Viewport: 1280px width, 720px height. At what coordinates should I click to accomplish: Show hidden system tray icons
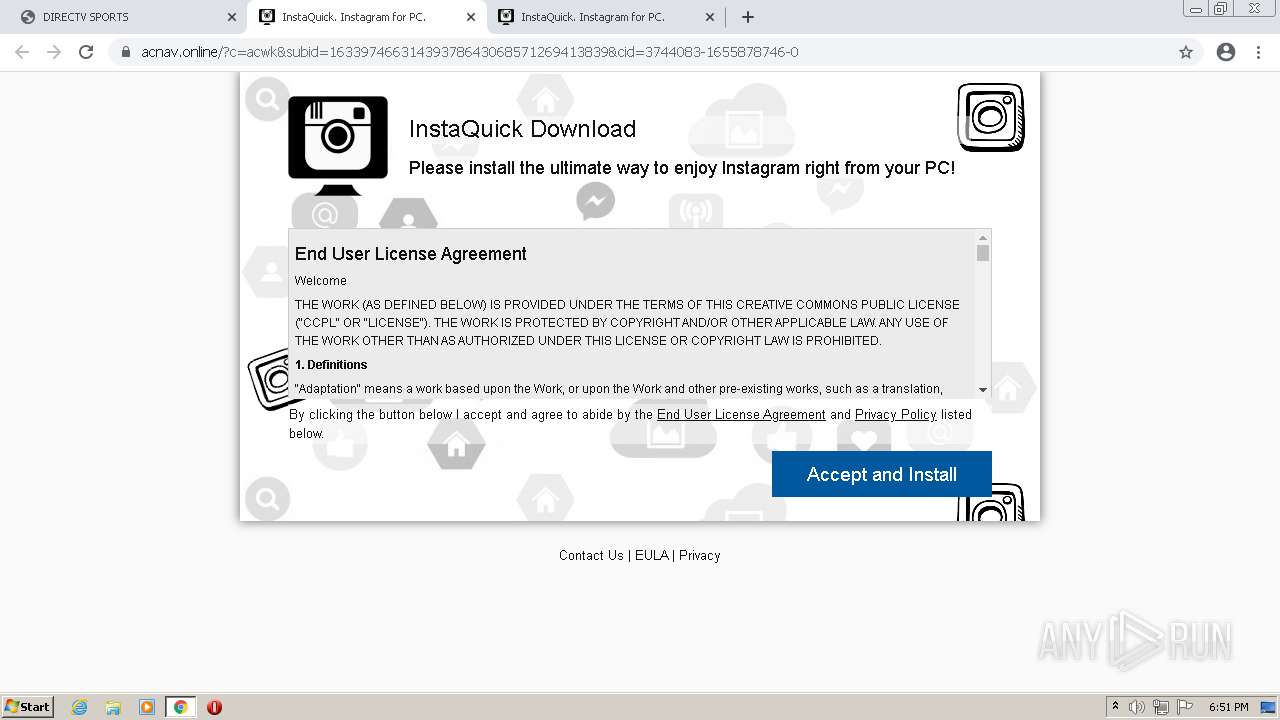point(1115,707)
